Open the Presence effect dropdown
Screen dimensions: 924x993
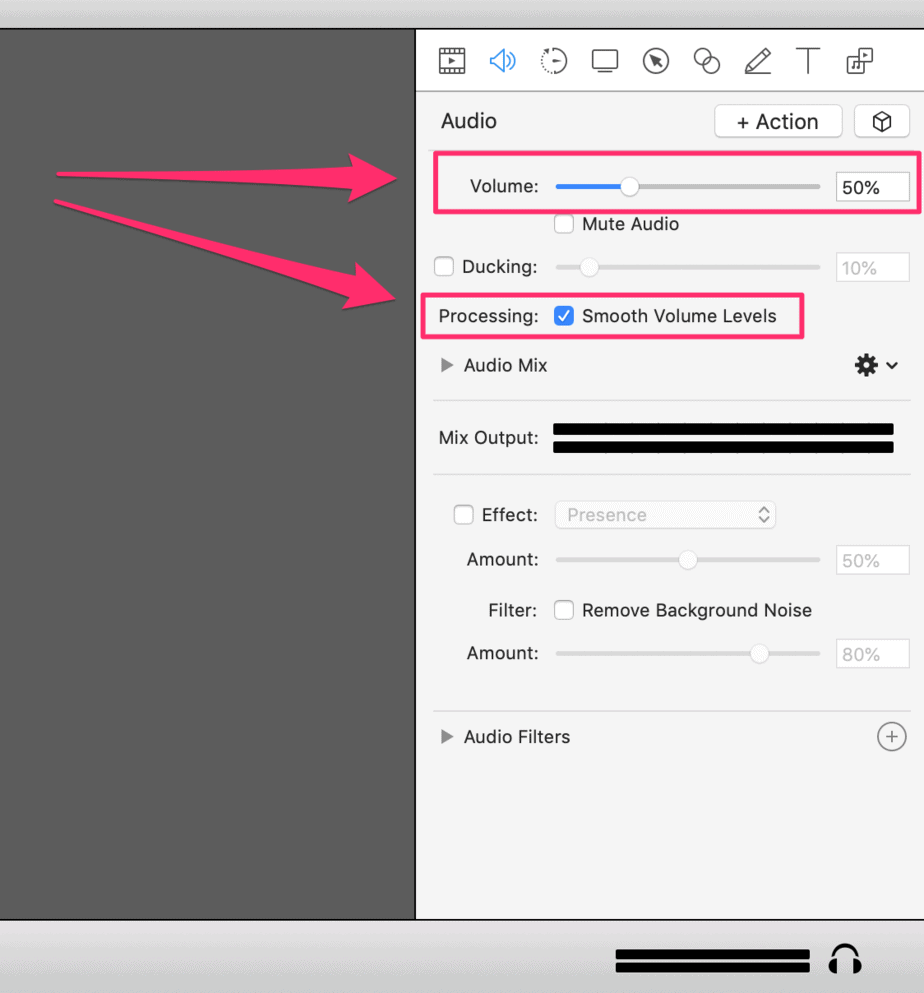[x=665, y=514]
